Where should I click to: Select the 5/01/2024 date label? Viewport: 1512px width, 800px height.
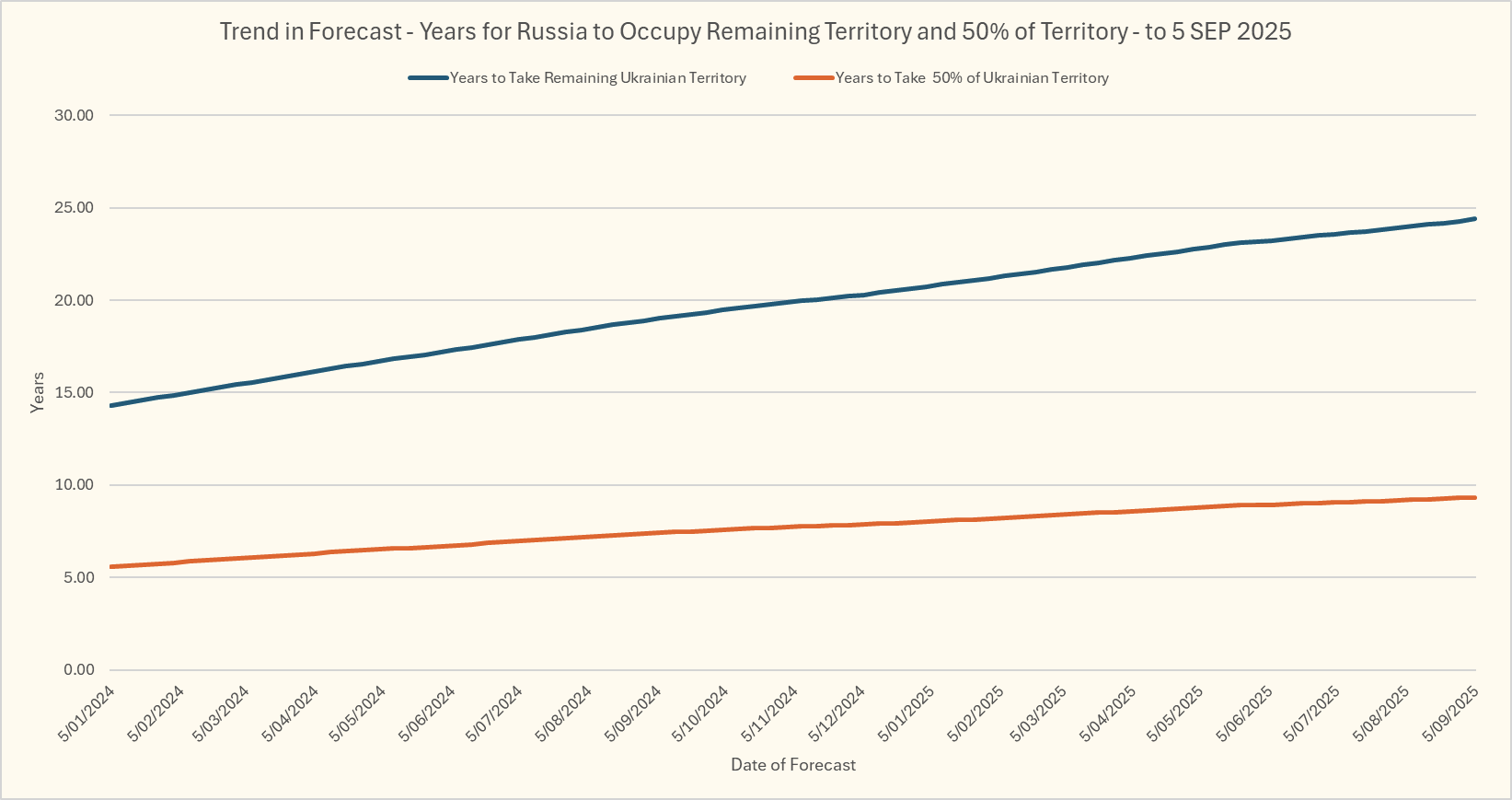tap(87, 713)
